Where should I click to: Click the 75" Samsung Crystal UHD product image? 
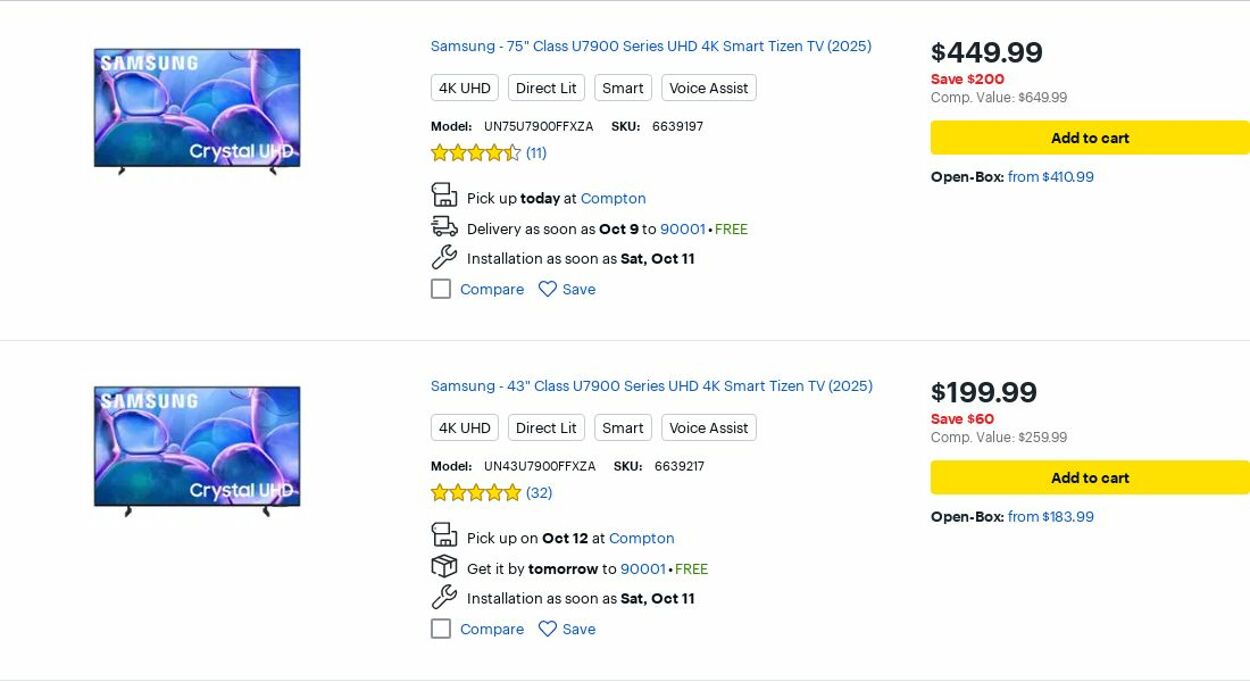(x=197, y=110)
